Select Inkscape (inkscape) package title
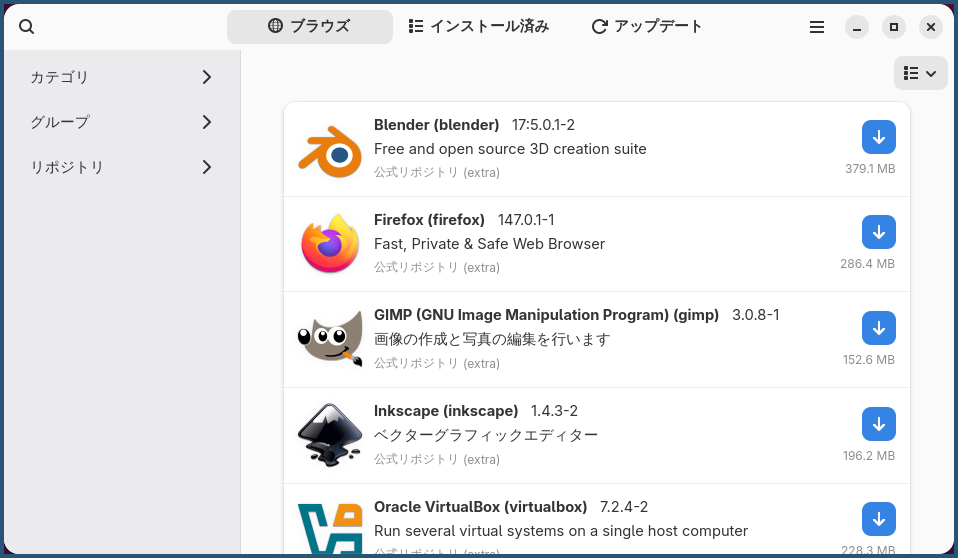The height and width of the screenshot is (558, 958). point(446,411)
